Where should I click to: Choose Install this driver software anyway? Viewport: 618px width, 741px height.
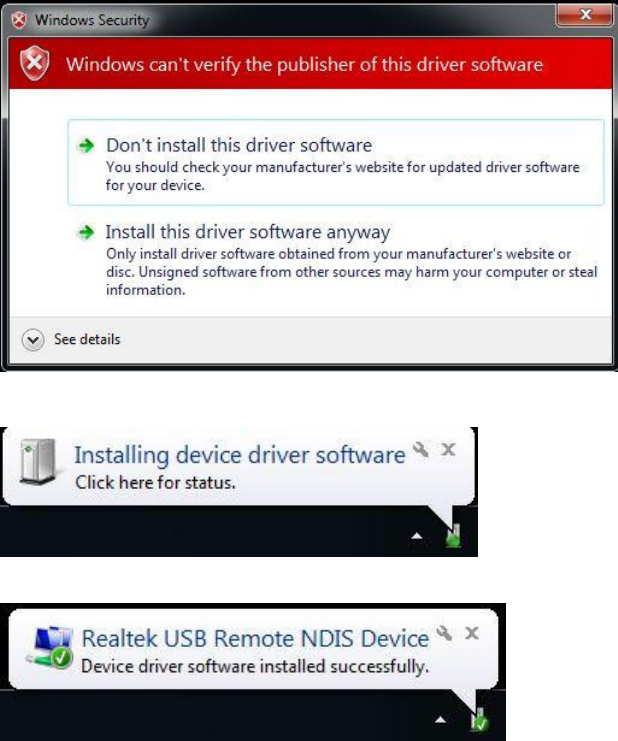[x=336, y=260]
